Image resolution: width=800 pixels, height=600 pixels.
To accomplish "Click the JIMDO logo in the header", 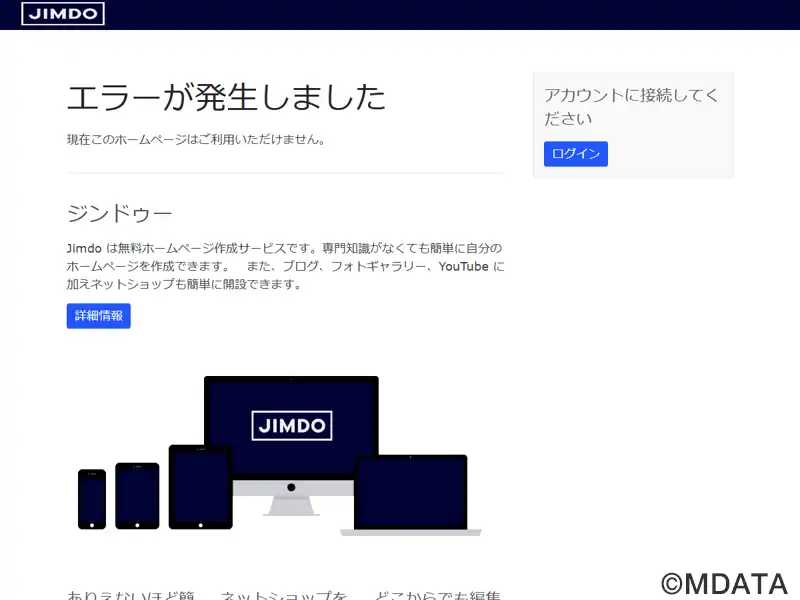I will [x=63, y=13].
